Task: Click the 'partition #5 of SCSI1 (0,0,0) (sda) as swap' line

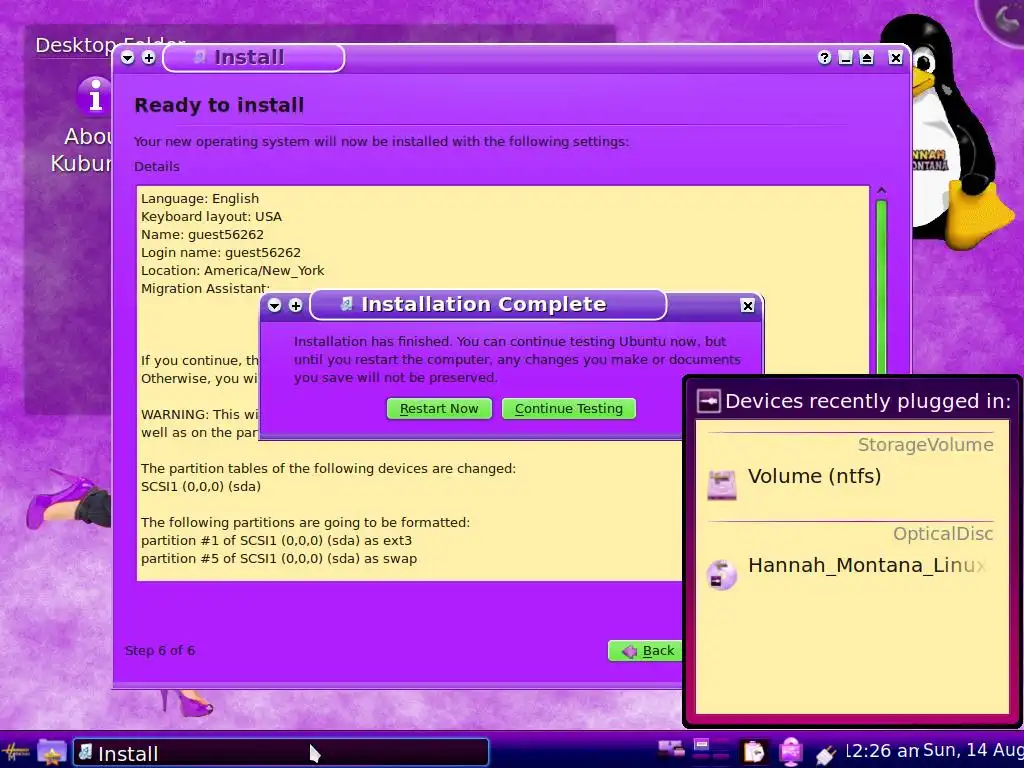Action: coord(279,559)
